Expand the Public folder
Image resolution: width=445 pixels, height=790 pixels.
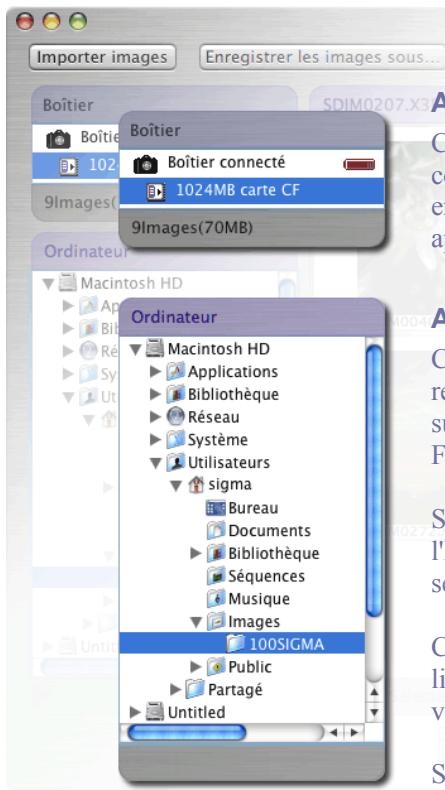196,667
